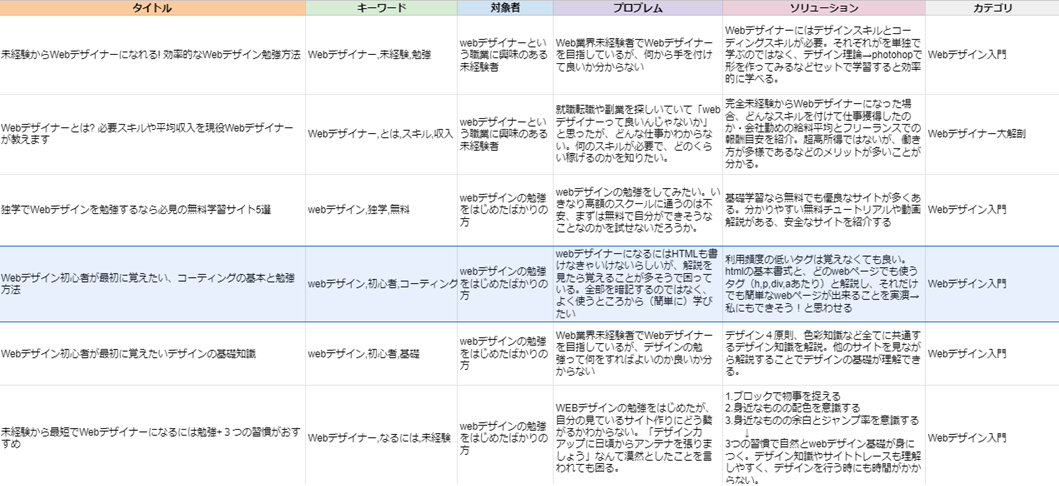Click Webデザイン入門 category in highlighted コーティング row

pyautogui.click(x=992, y=284)
